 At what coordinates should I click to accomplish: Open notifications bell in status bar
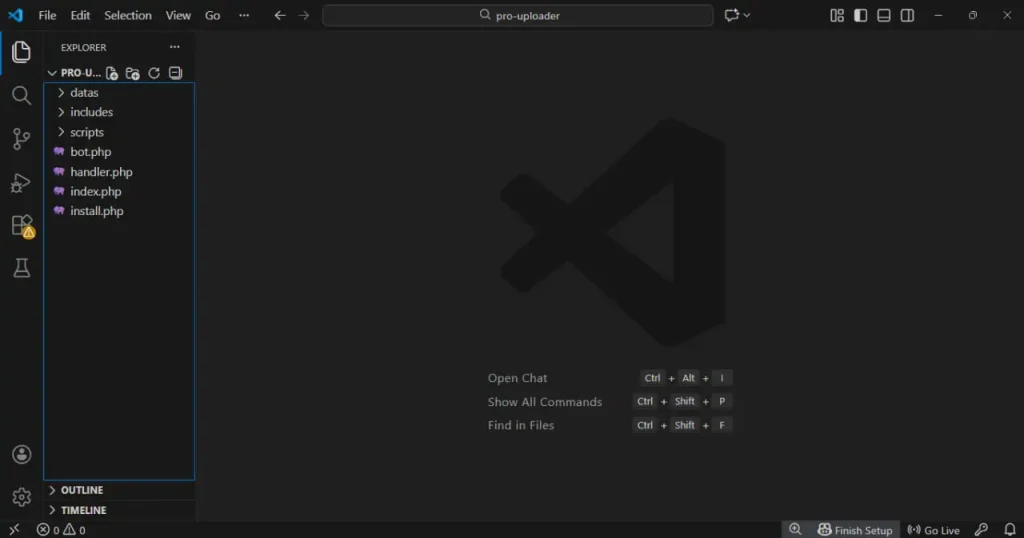click(1010, 530)
